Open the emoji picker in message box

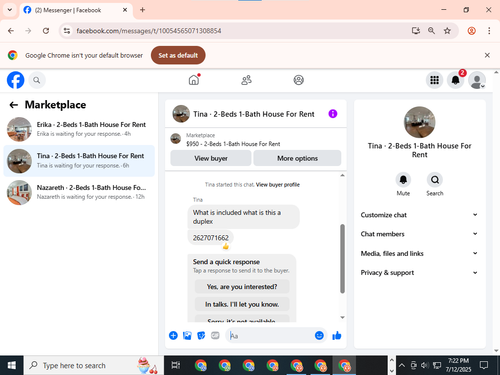click(319, 335)
